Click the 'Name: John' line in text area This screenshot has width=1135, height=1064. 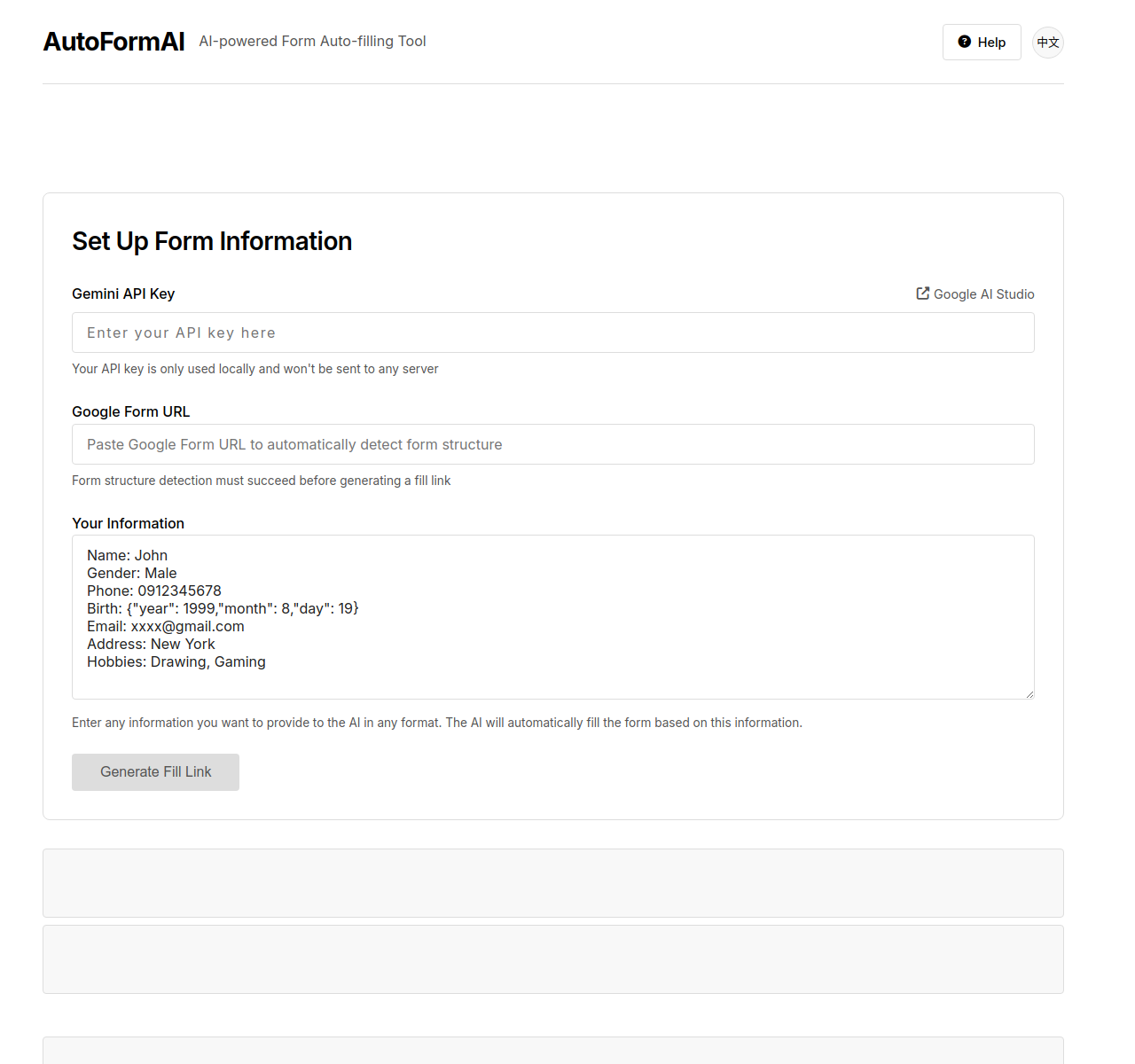pos(127,555)
